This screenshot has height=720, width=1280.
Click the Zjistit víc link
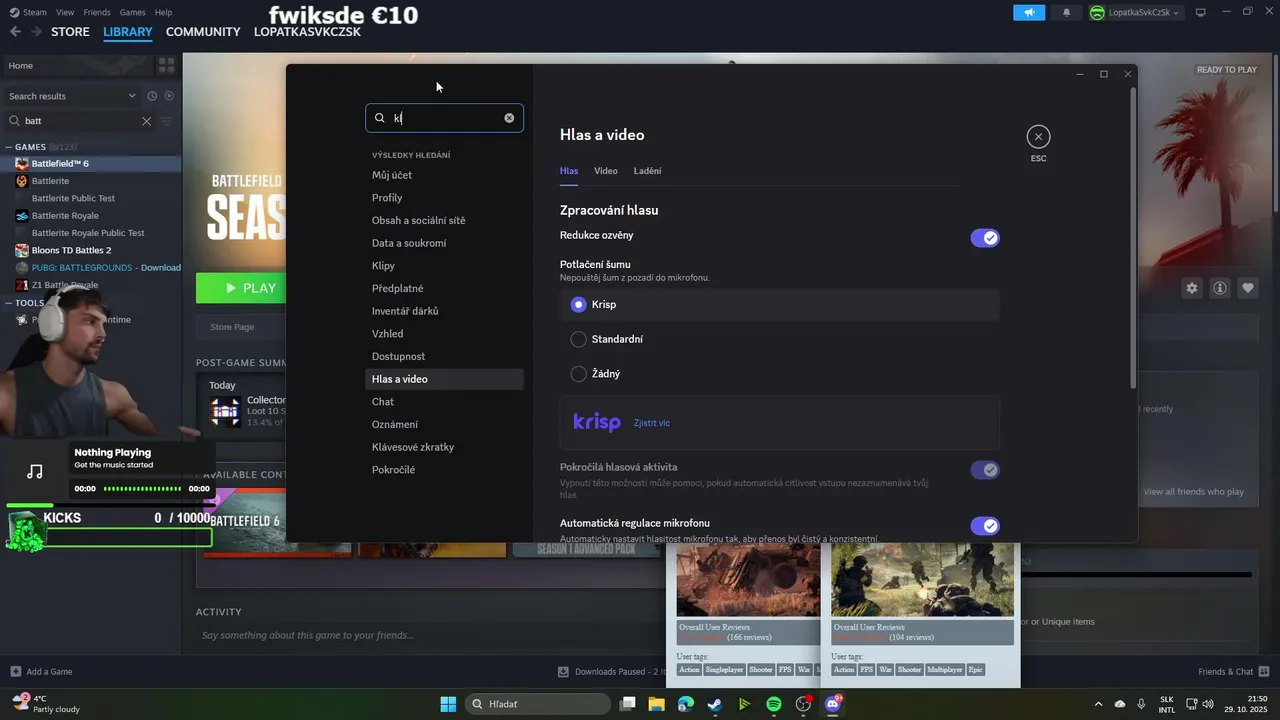[x=652, y=423]
